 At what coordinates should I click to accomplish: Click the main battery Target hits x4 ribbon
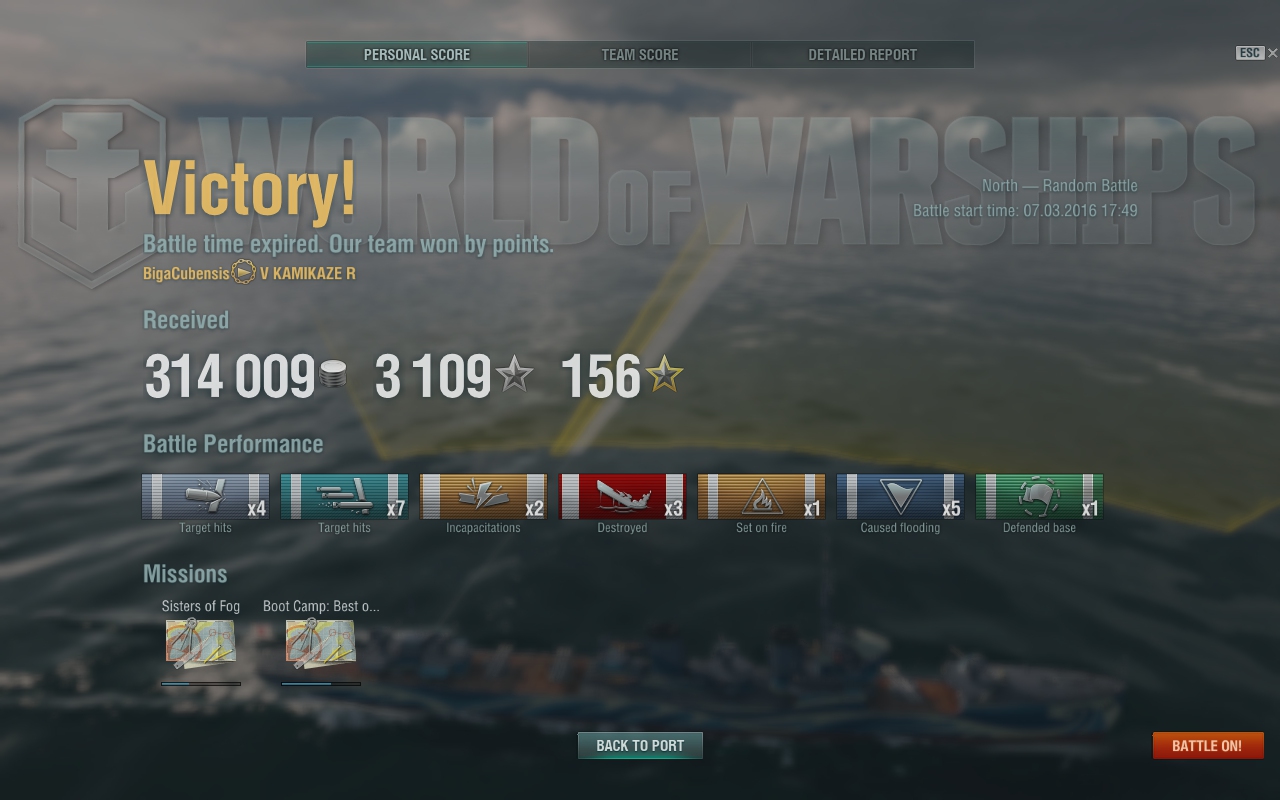tap(205, 496)
